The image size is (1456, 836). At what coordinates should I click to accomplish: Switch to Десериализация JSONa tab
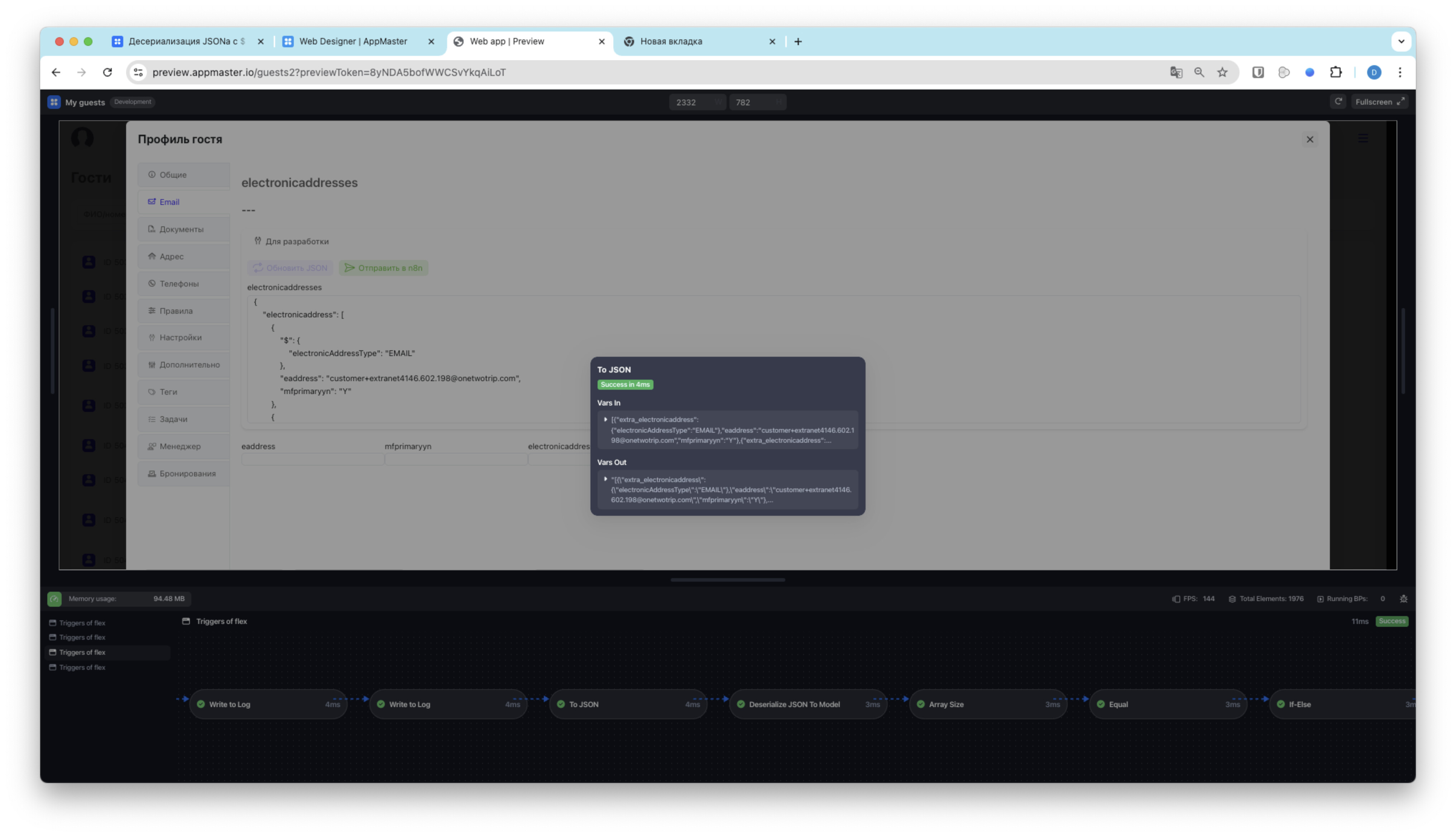187,41
